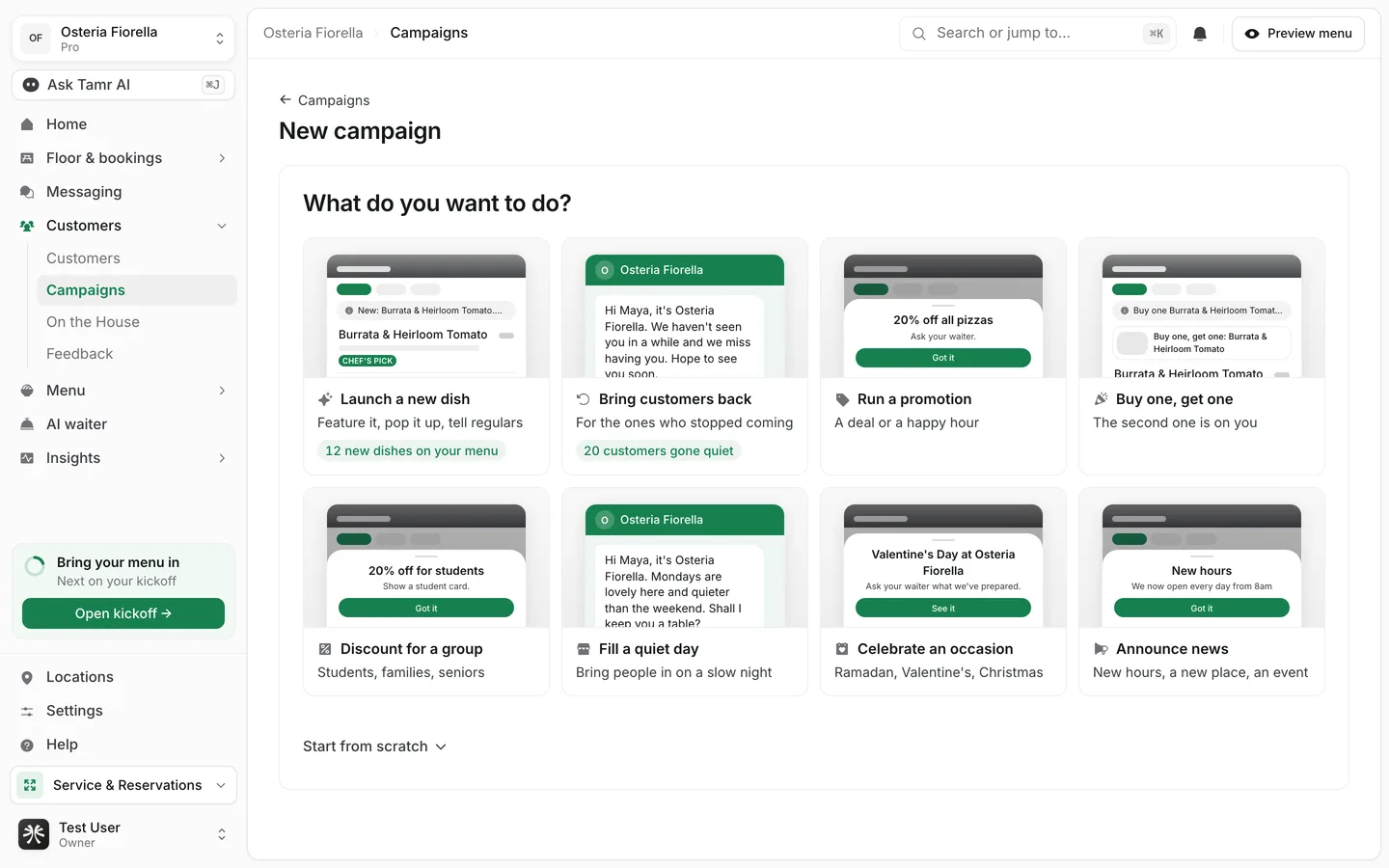Expand the Menu sidebar section
Screen dimensions: 1389x868
tap(222, 391)
